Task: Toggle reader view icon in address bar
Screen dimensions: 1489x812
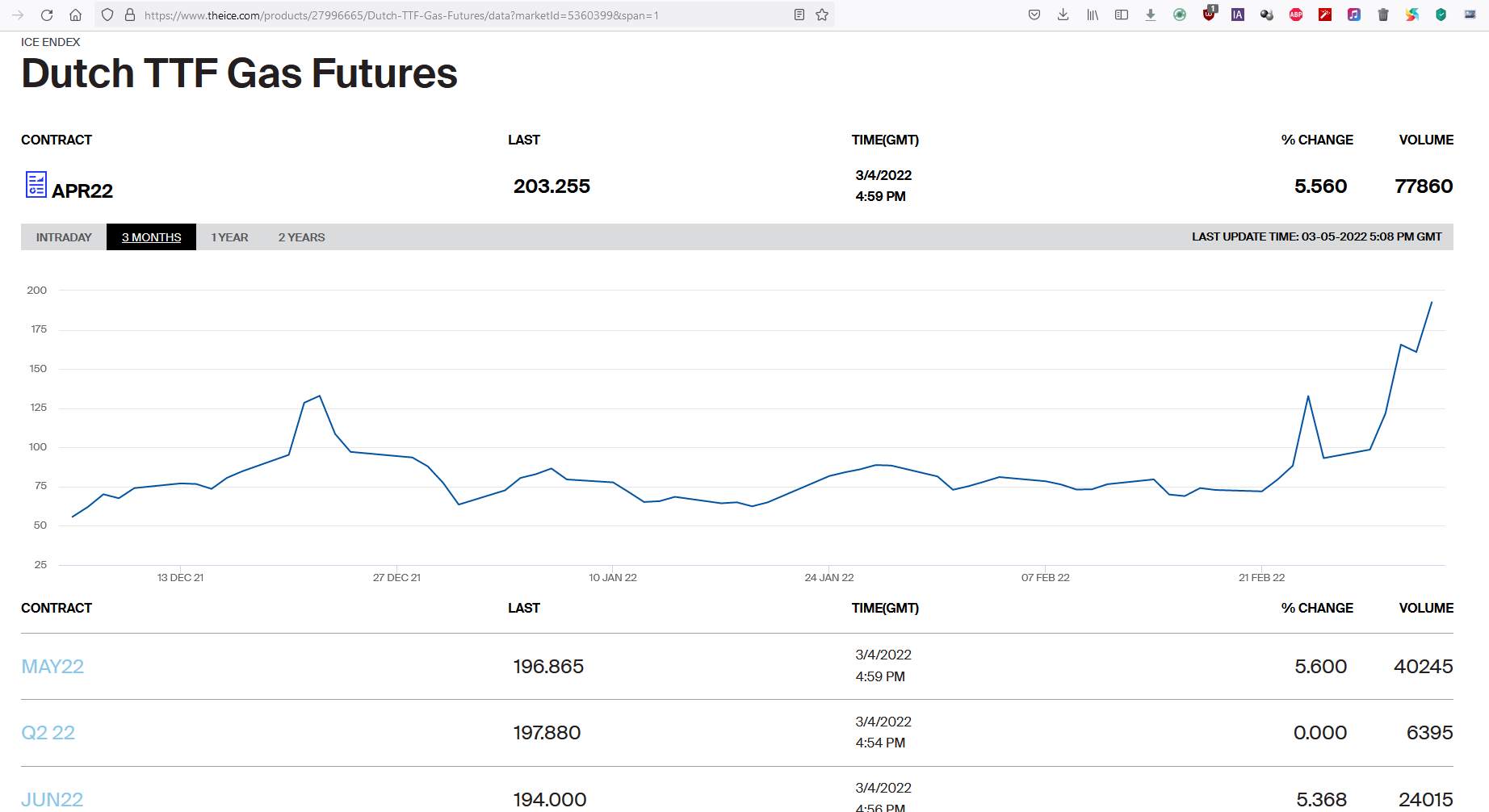Action: tap(799, 15)
